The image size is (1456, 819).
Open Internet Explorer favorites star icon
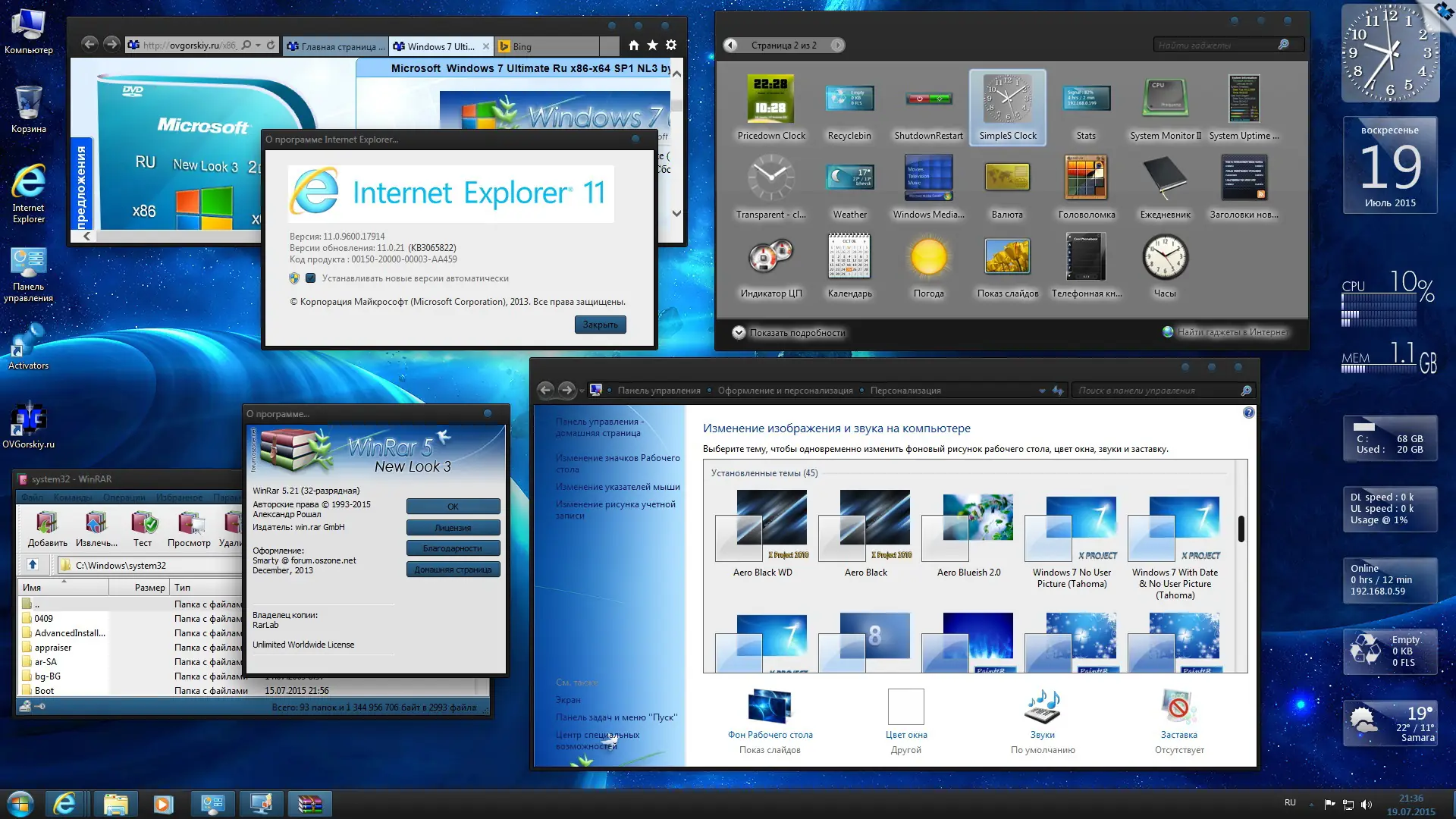pos(653,45)
